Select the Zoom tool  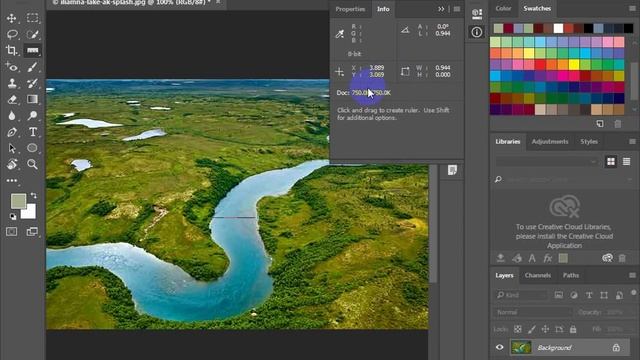(x=32, y=164)
